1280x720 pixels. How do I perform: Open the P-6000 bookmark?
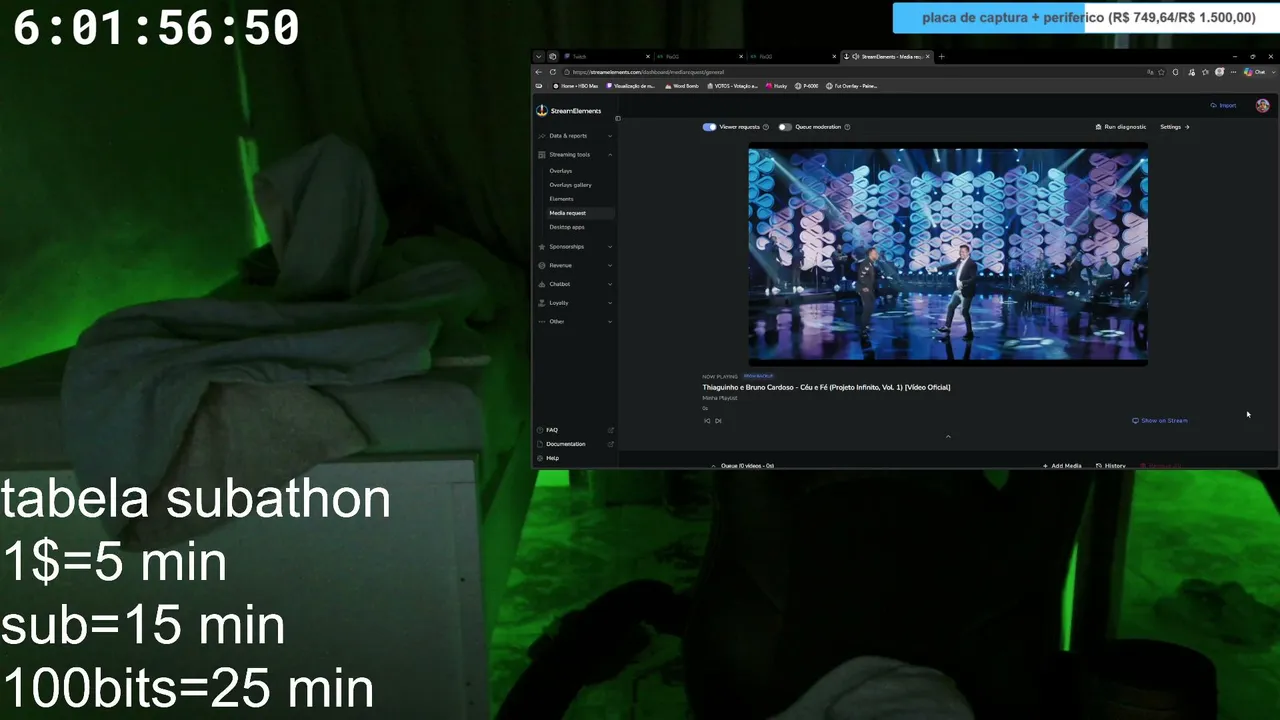click(x=806, y=86)
